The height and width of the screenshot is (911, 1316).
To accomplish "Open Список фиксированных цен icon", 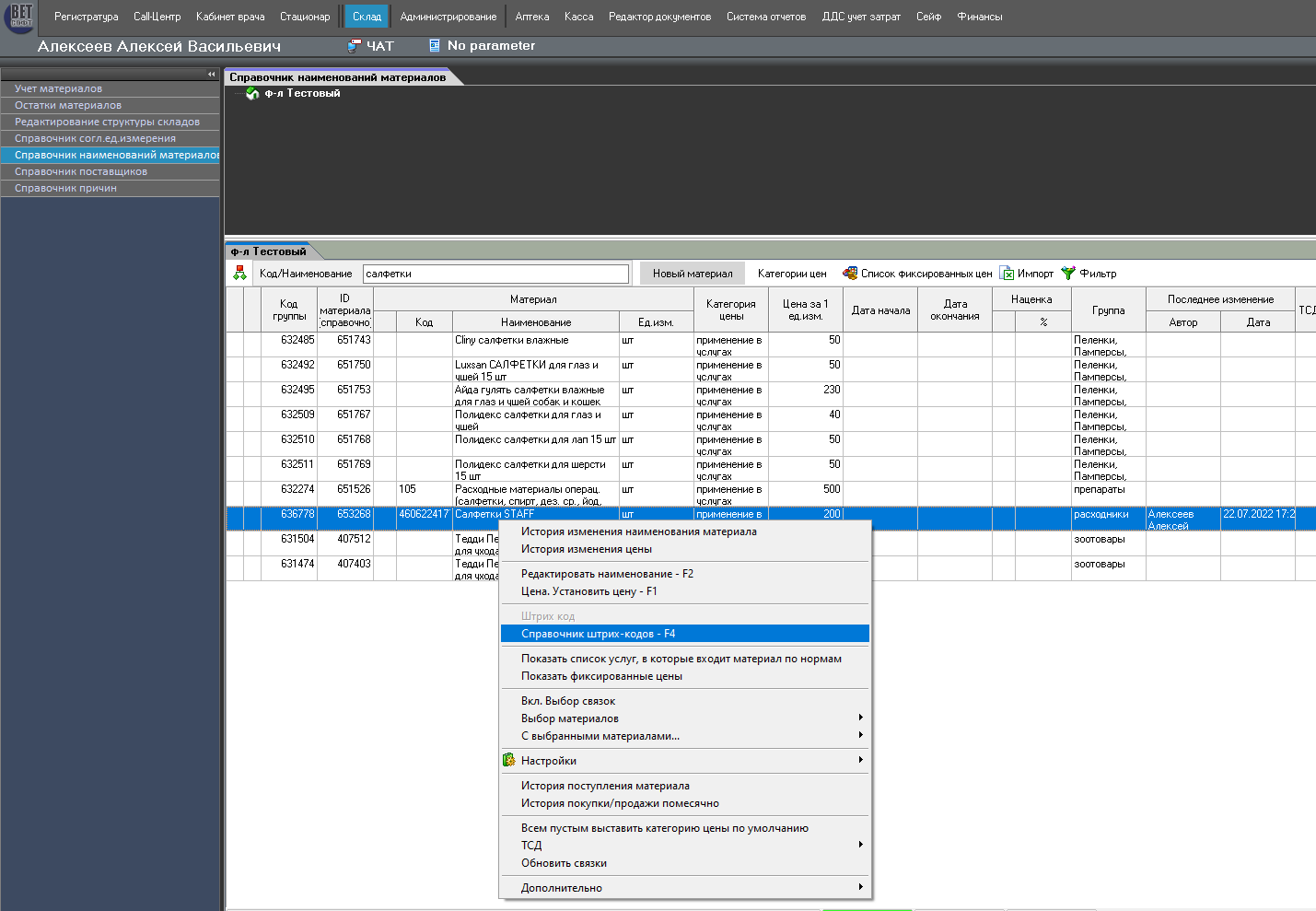I will pyautogui.click(x=850, y=274).
